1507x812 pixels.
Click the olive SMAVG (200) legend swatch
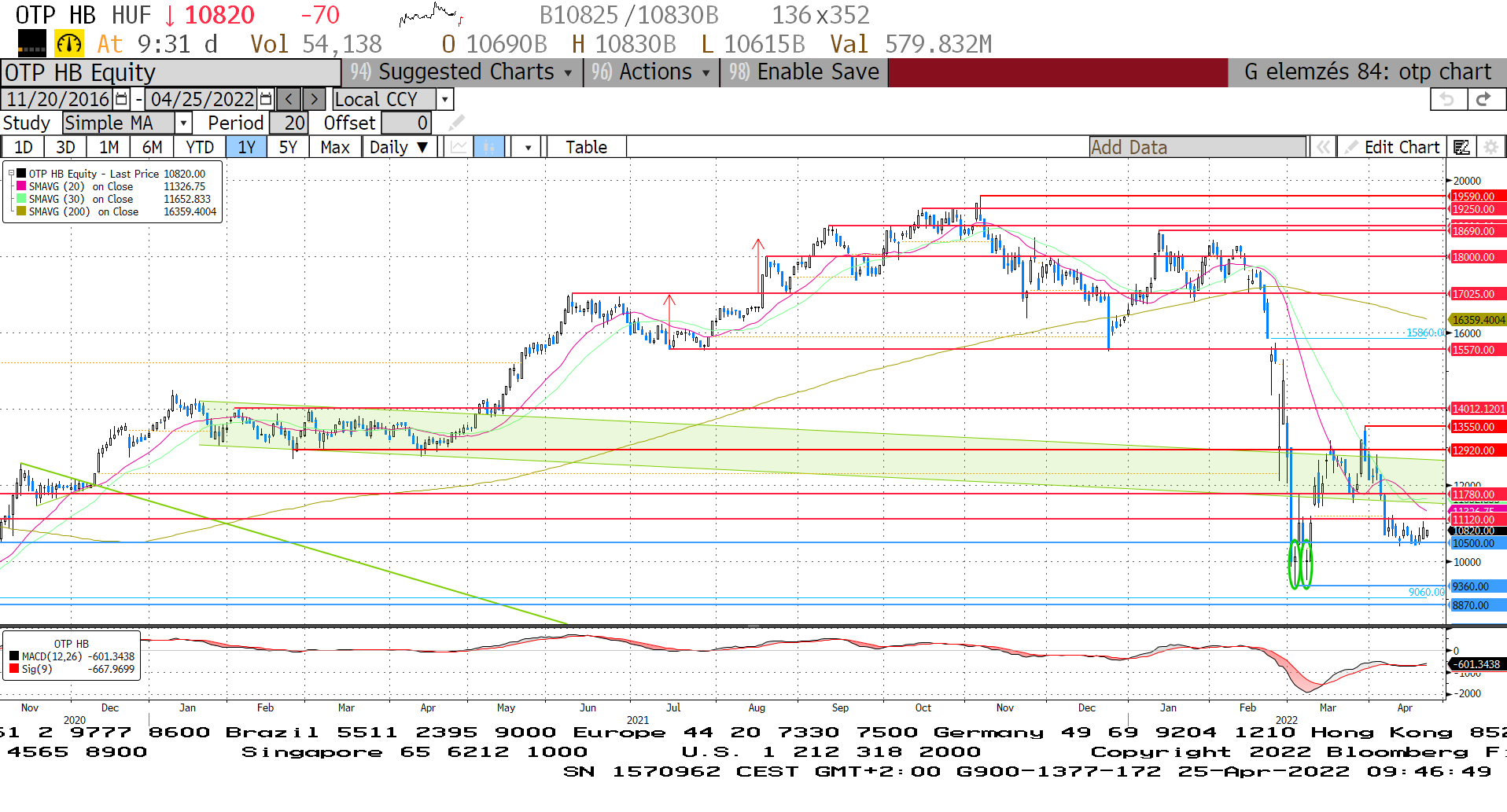coord(21,211)
